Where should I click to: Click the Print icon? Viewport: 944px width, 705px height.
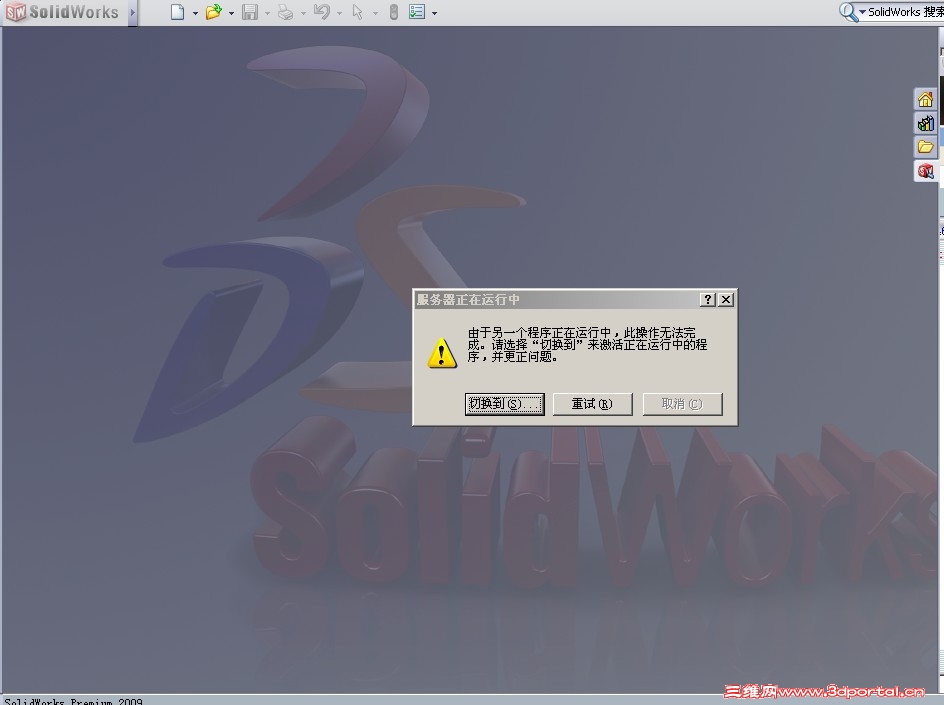click(285, 12)
